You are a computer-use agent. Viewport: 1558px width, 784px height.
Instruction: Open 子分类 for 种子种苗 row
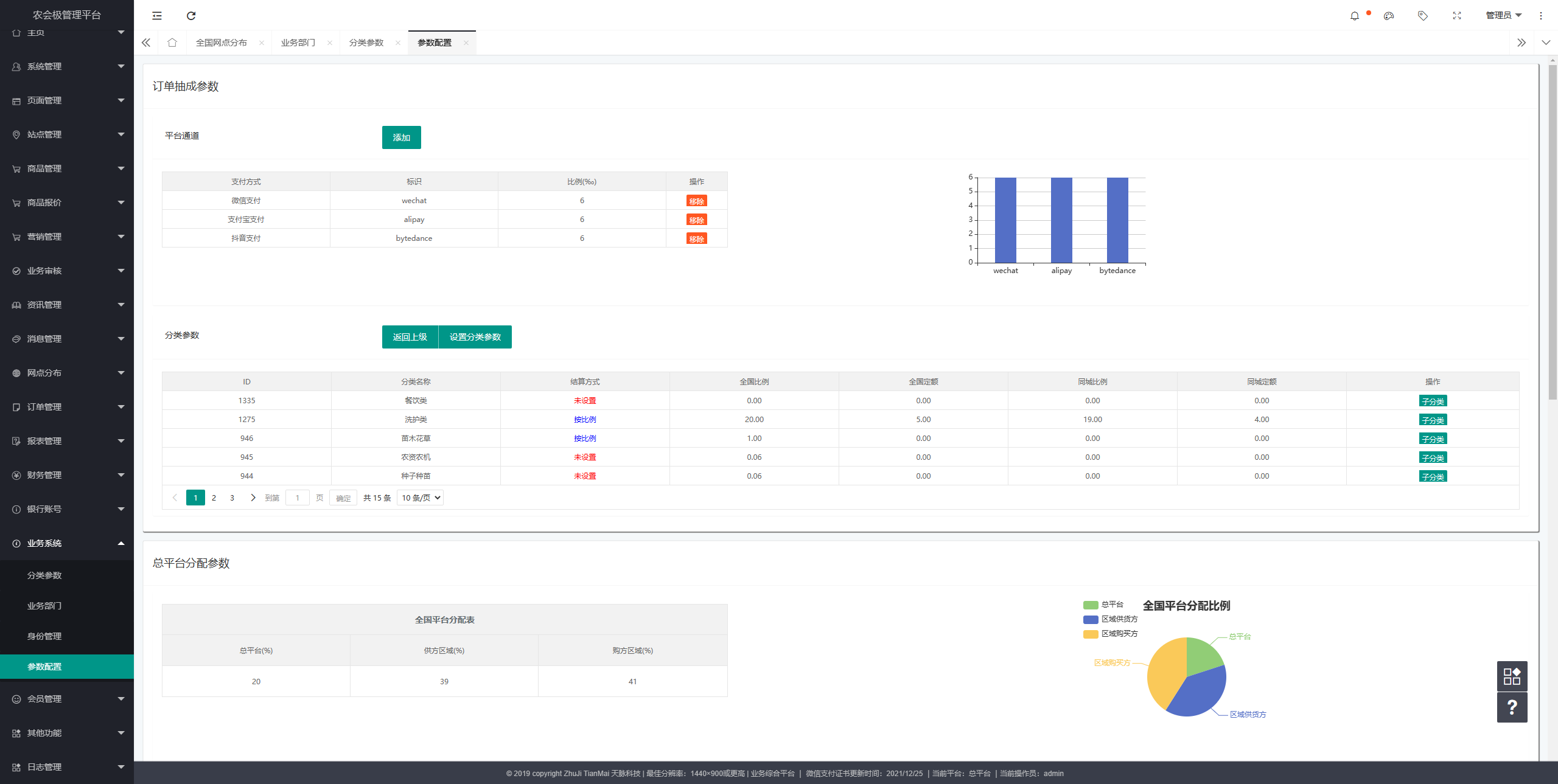[x=1433, y=477]
